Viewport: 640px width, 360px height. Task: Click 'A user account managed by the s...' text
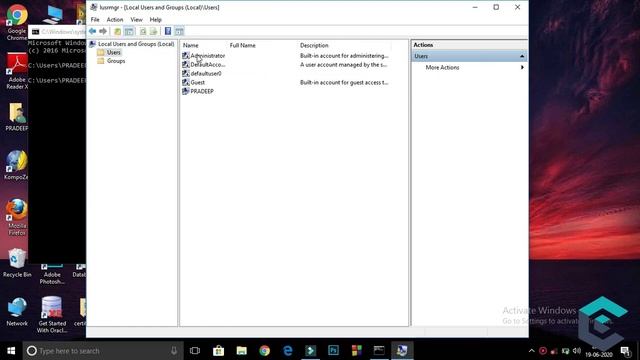coord(343,64)
